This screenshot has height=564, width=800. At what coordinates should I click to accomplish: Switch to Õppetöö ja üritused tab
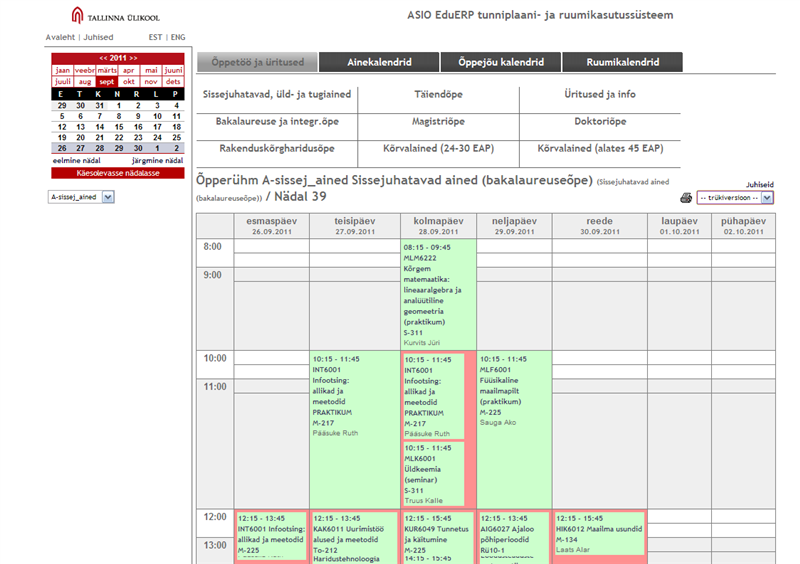tap(257, 62)
